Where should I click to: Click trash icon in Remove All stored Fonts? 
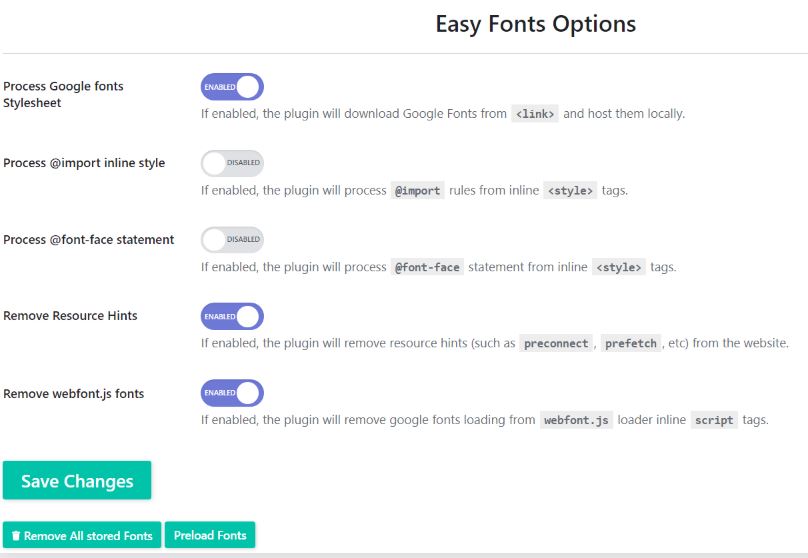point(16,536)
